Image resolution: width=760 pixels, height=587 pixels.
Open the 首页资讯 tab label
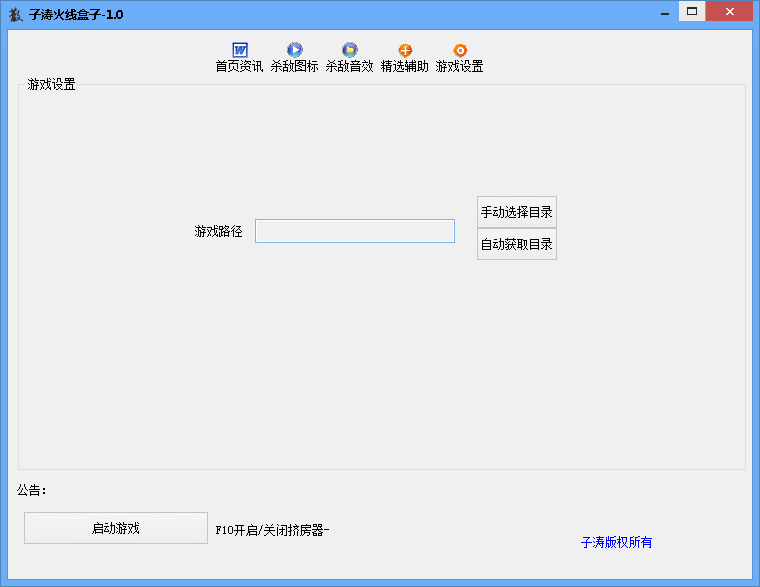tap(240, 67)
